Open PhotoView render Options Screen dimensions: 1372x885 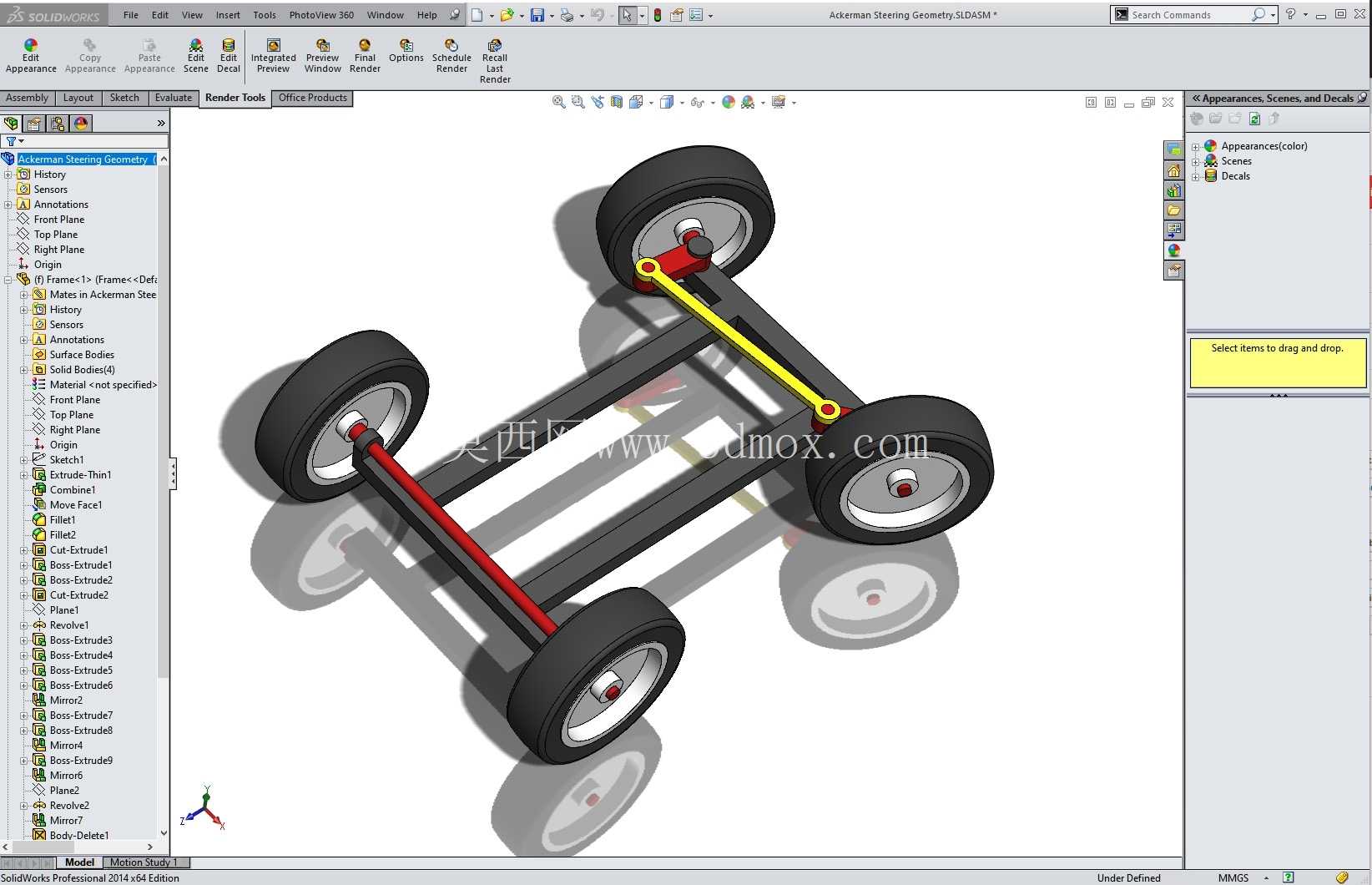(406, 51)
